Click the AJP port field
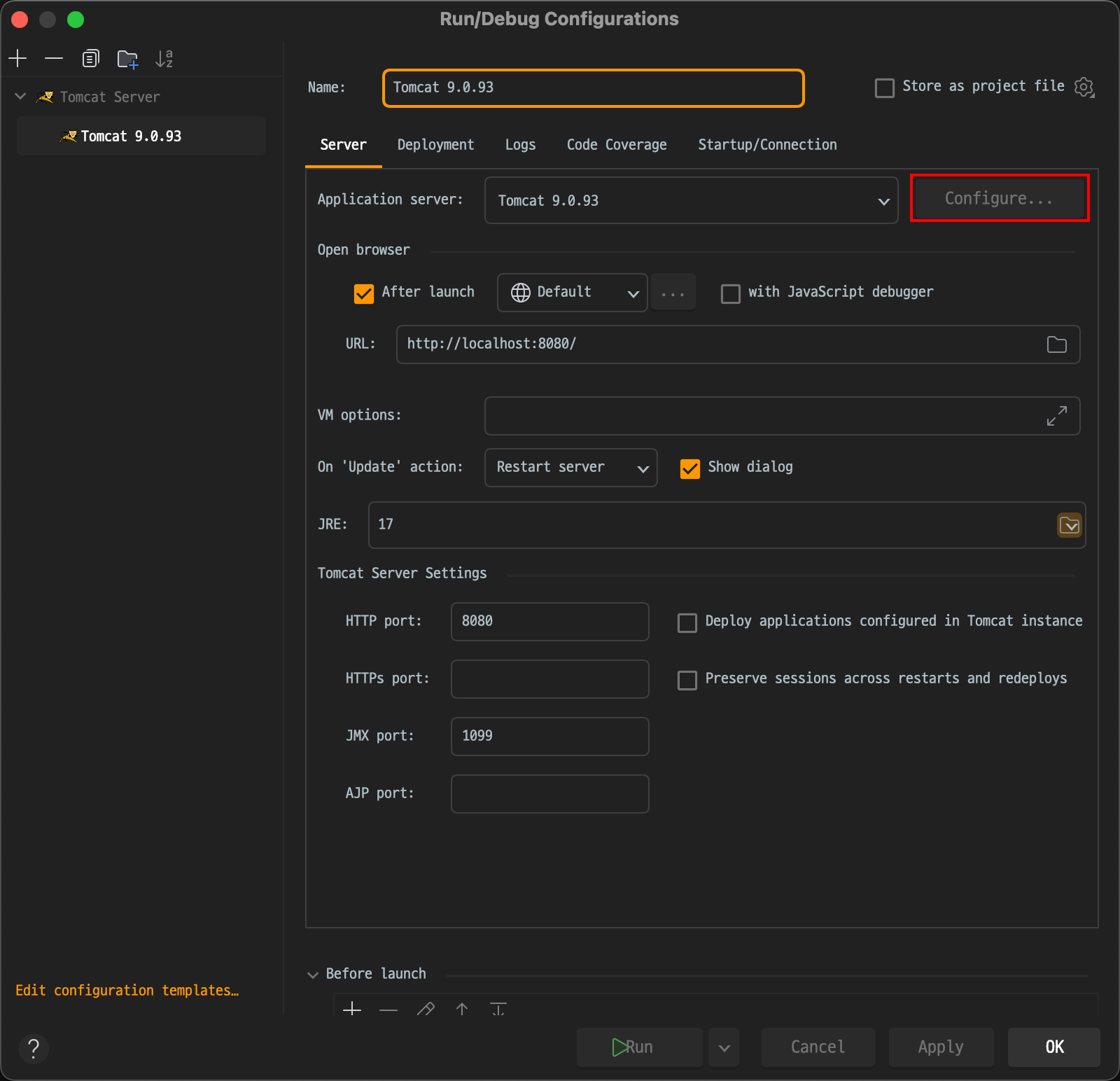 coord(549,794)
